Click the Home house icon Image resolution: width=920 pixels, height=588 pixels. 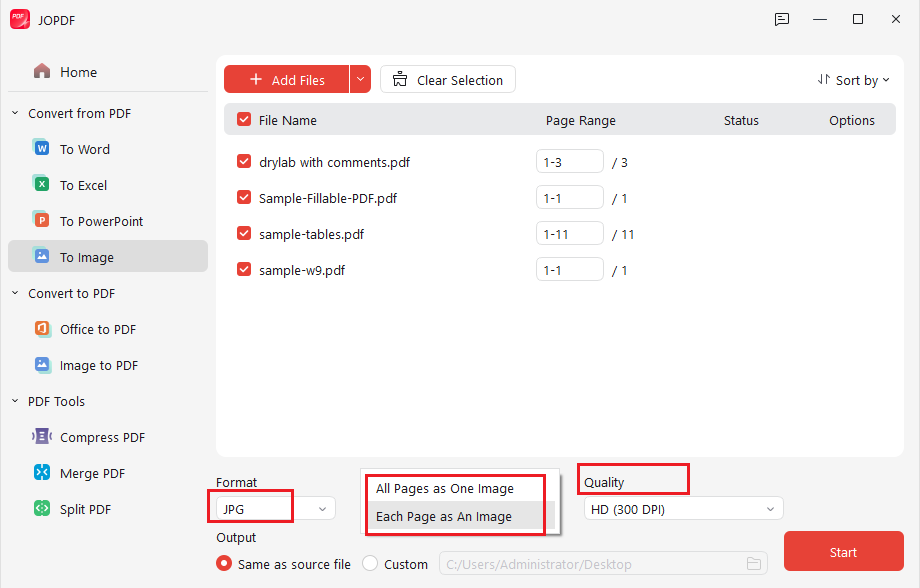click(42, 72)
